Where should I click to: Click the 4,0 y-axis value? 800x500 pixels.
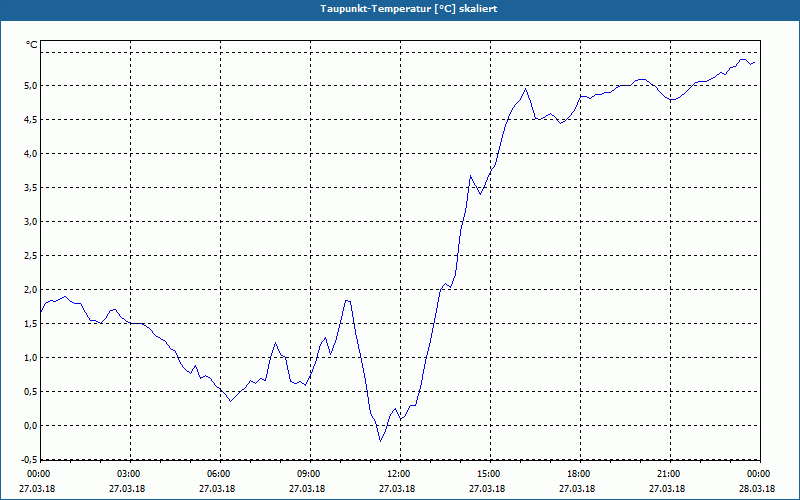click(31, 154)
